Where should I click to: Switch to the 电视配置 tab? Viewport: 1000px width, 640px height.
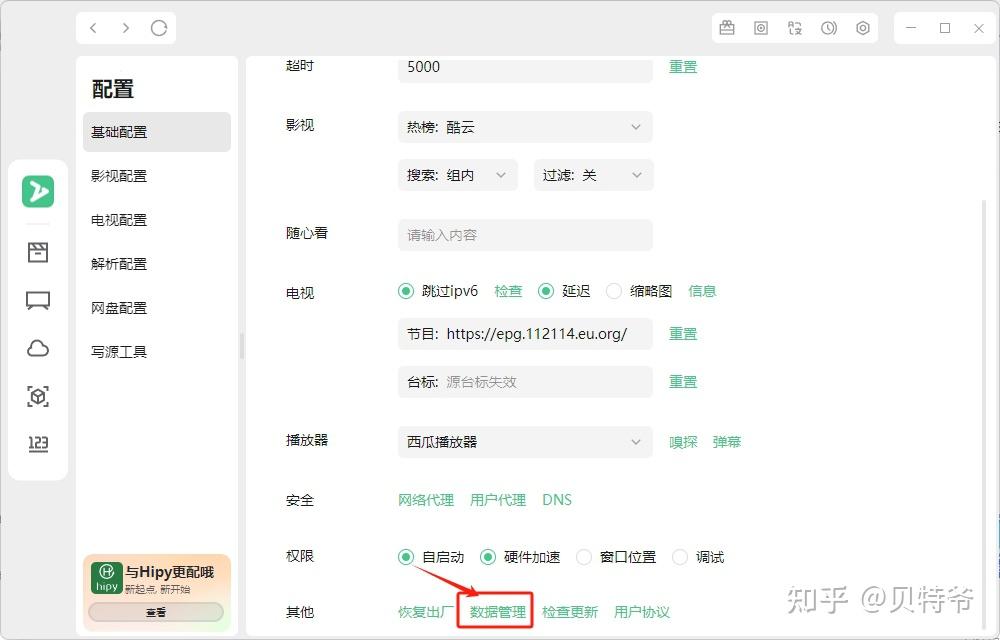coord(118,220)
